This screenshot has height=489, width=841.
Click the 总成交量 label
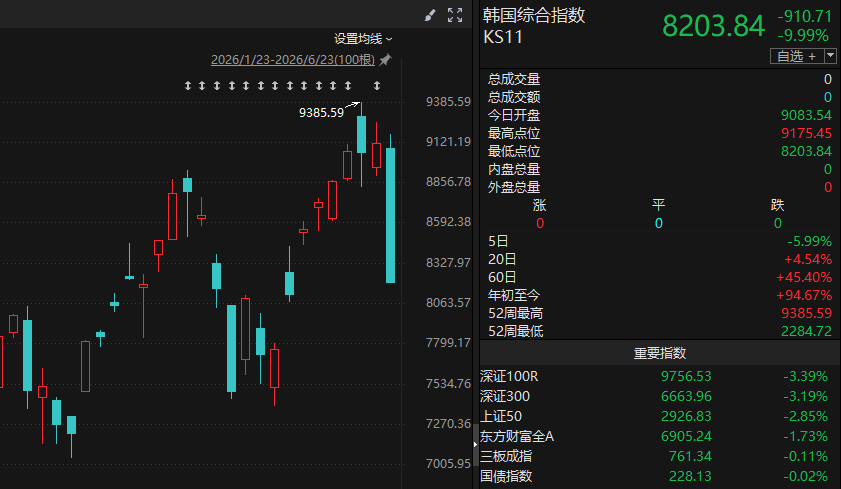click(514, 79)
